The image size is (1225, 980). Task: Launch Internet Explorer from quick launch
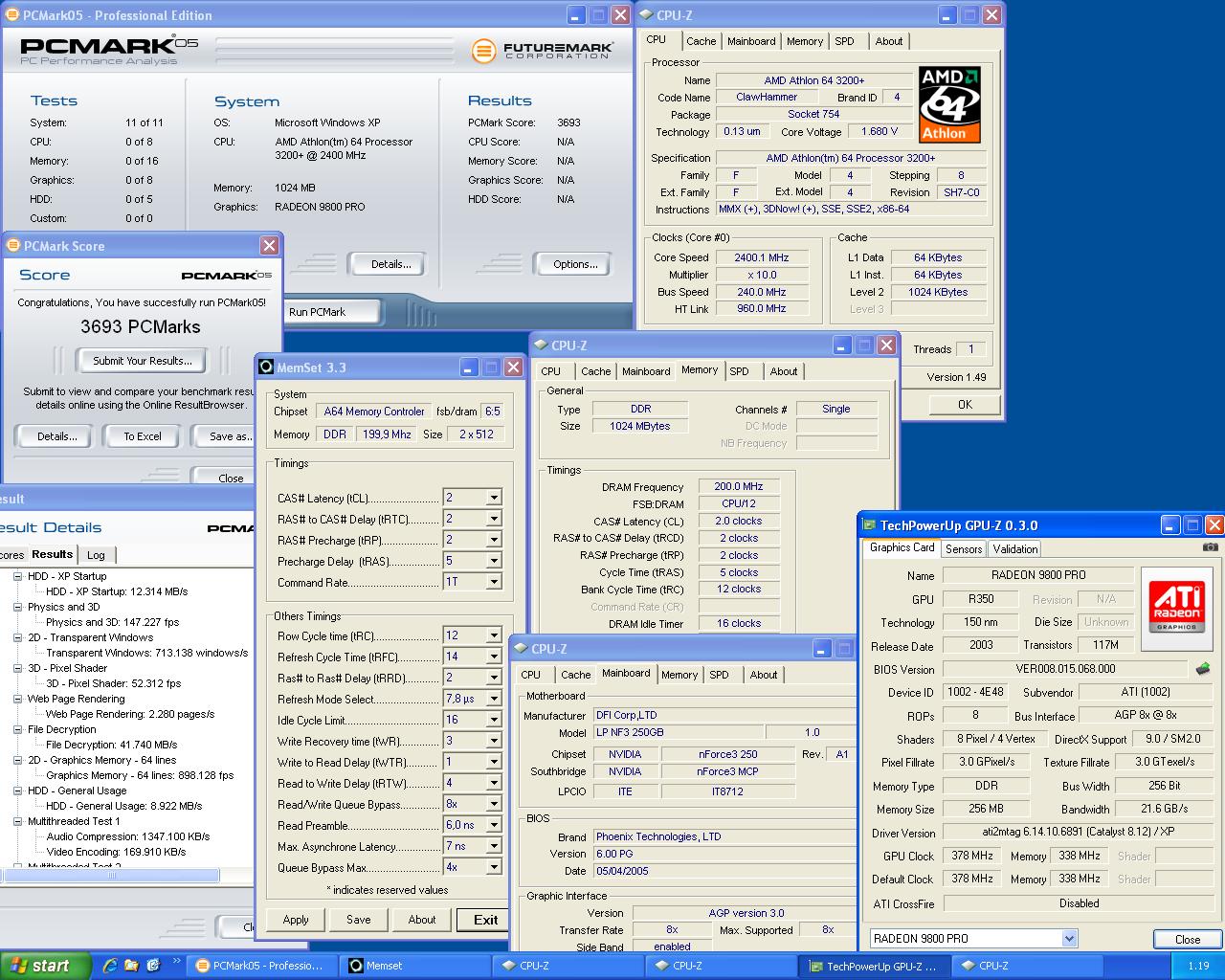coord(110,966)
